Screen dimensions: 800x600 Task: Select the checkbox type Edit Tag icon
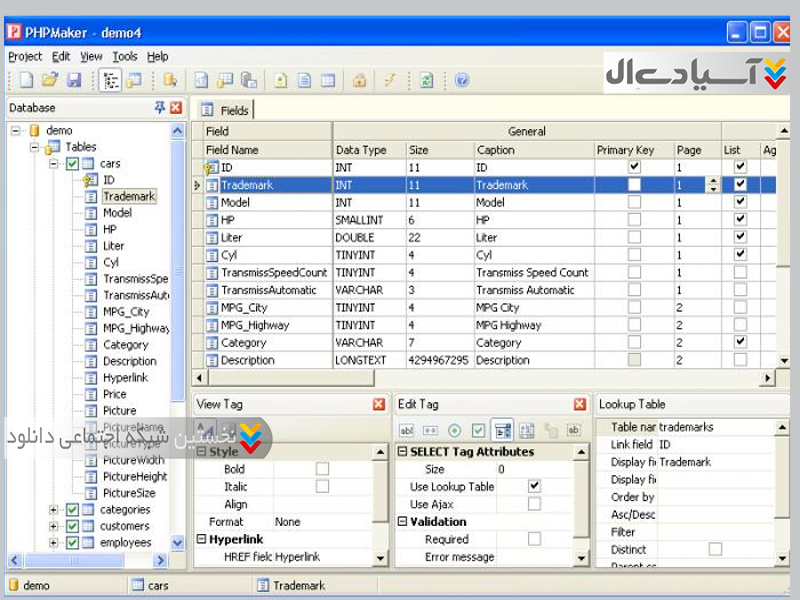[478, 430]
